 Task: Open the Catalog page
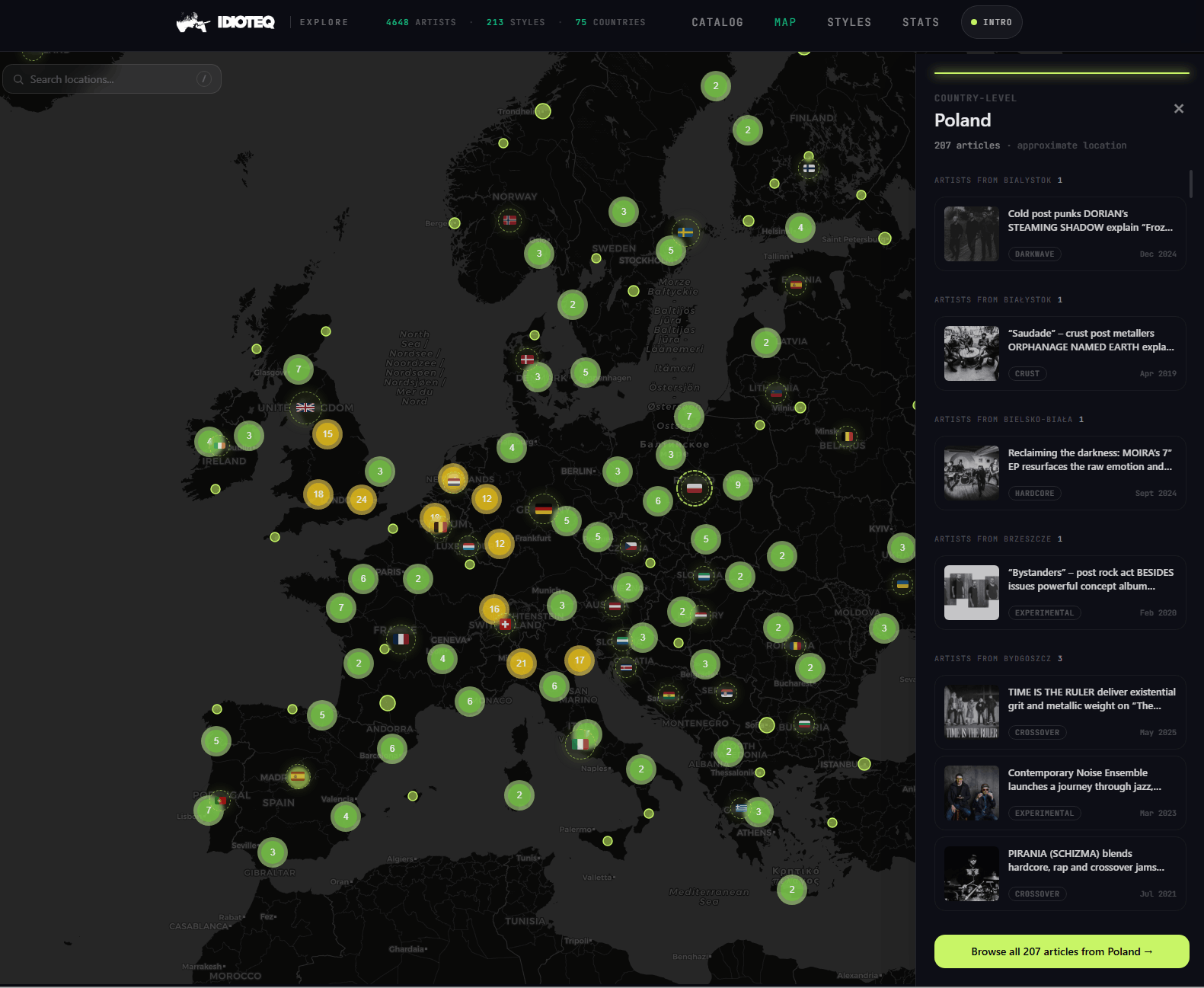pyautogui.click(x=717, y=22)
